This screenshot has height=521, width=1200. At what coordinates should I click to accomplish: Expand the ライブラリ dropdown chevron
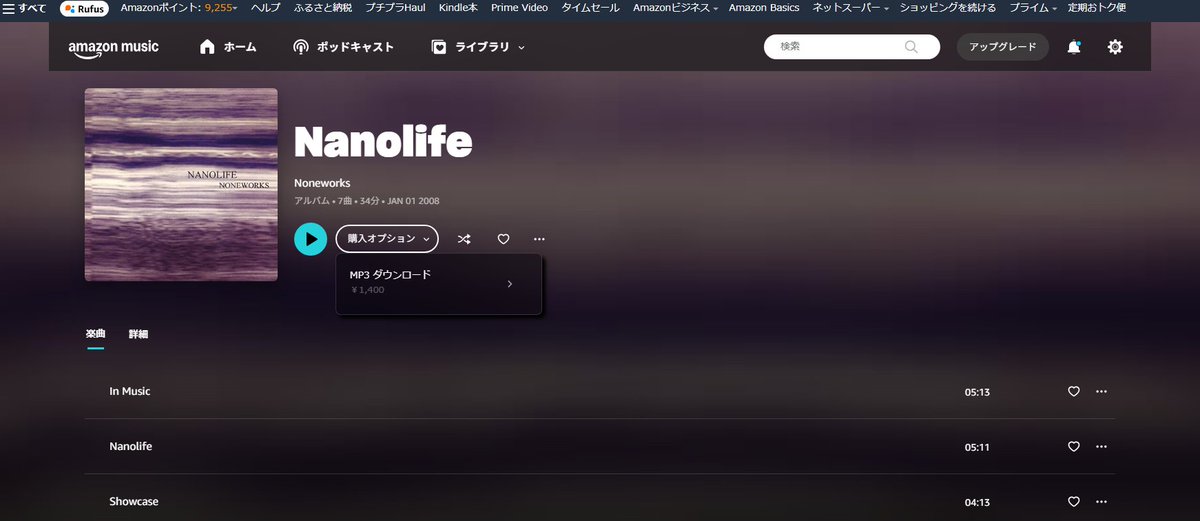(x=522, y=47)
